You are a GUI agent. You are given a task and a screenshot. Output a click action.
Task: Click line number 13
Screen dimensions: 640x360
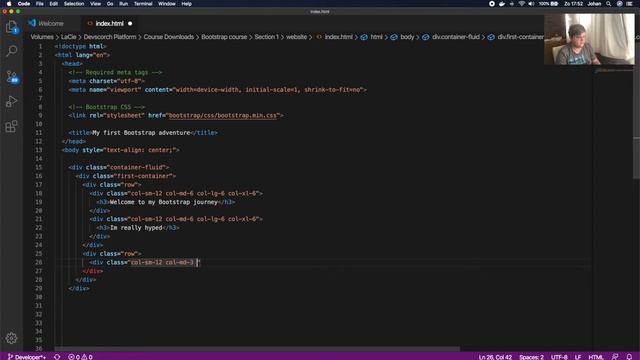point(38,150)
